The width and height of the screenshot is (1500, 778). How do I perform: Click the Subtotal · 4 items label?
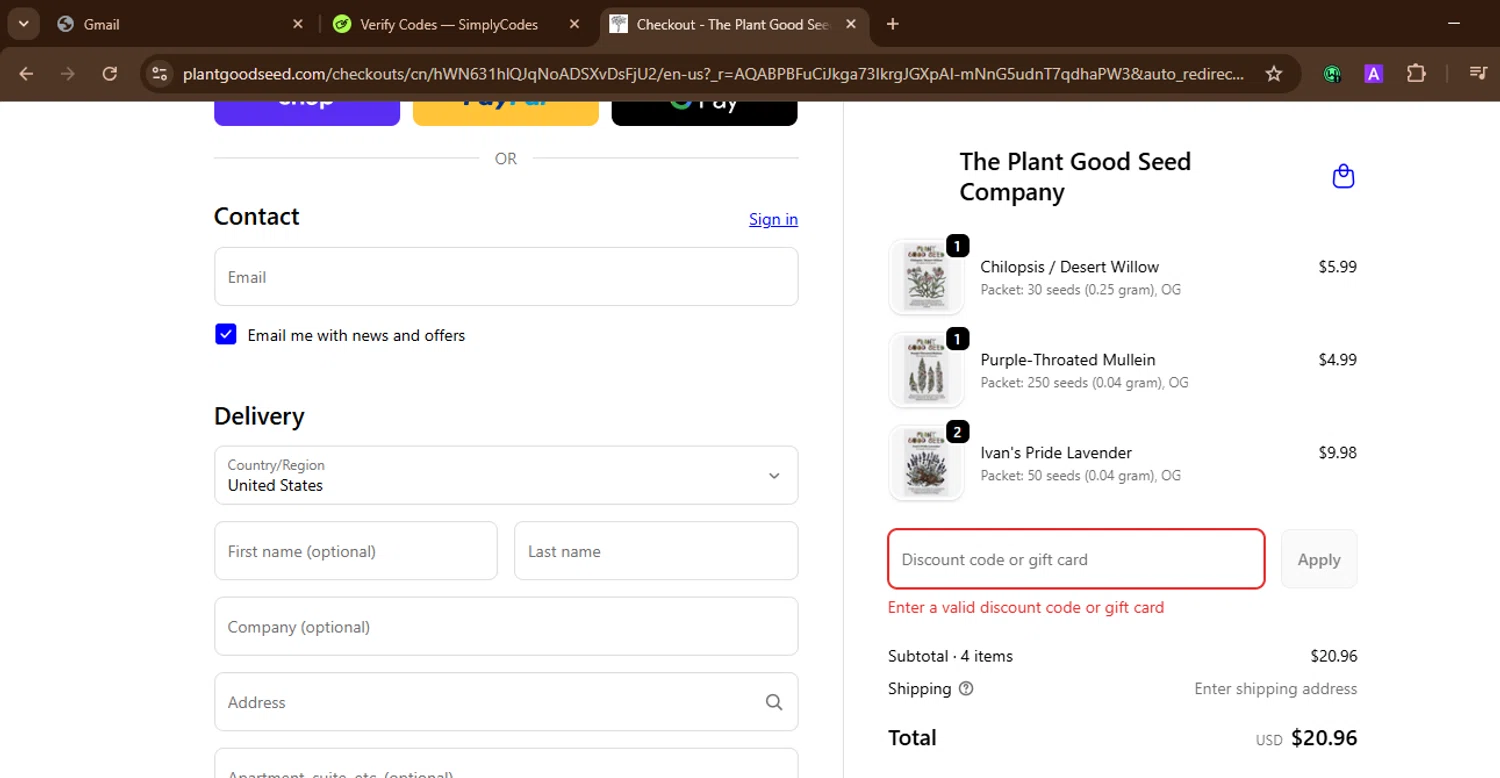pyautogui.click(x=950, y=656)
